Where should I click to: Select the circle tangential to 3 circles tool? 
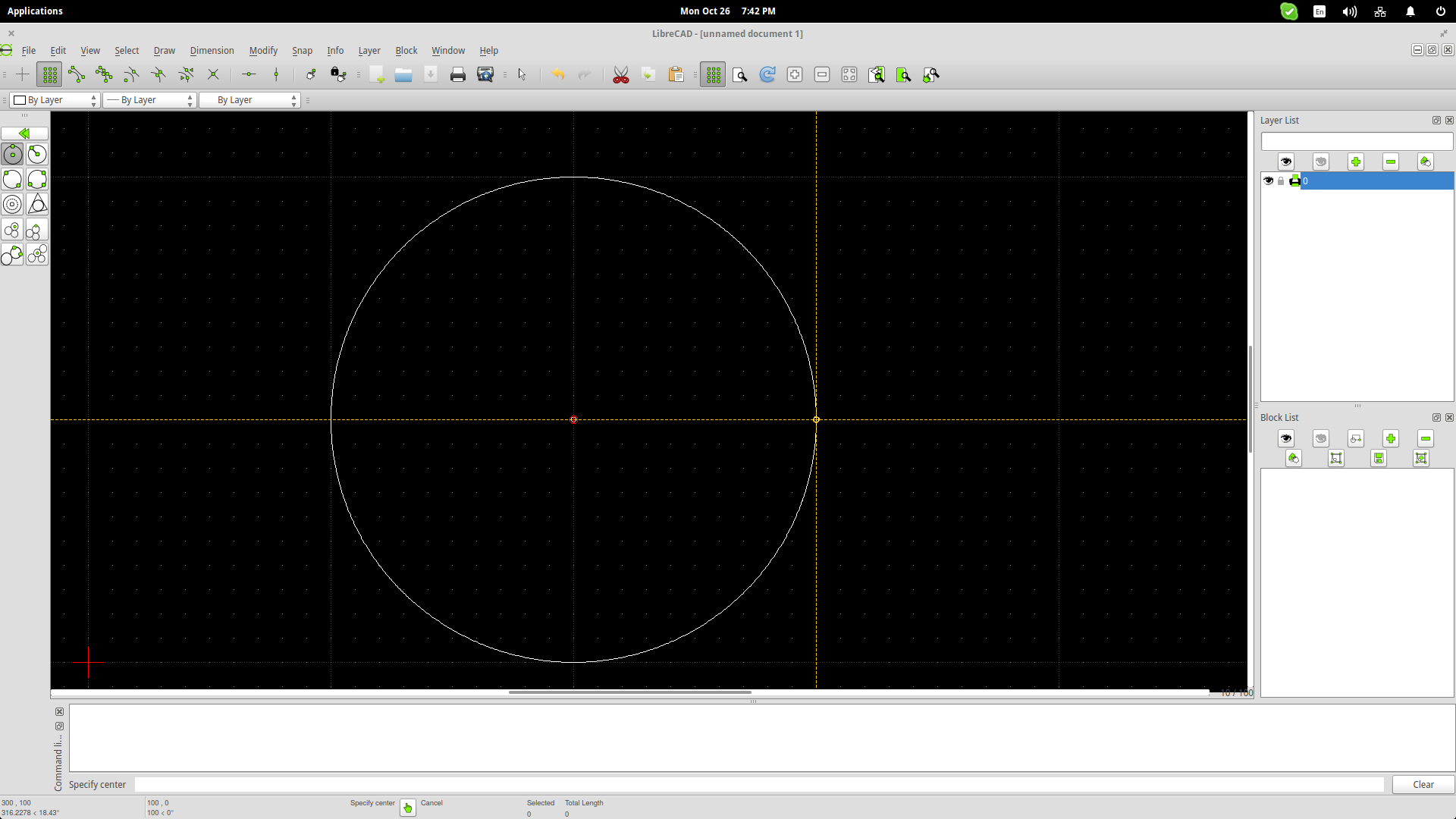[x=37, y=255]
